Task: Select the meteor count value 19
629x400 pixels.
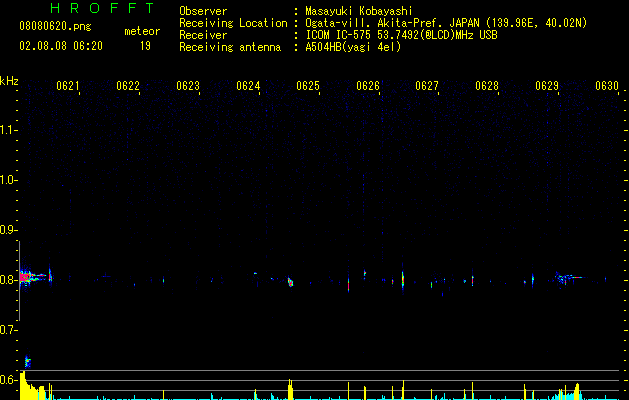Action: click(x=145, y=46)
